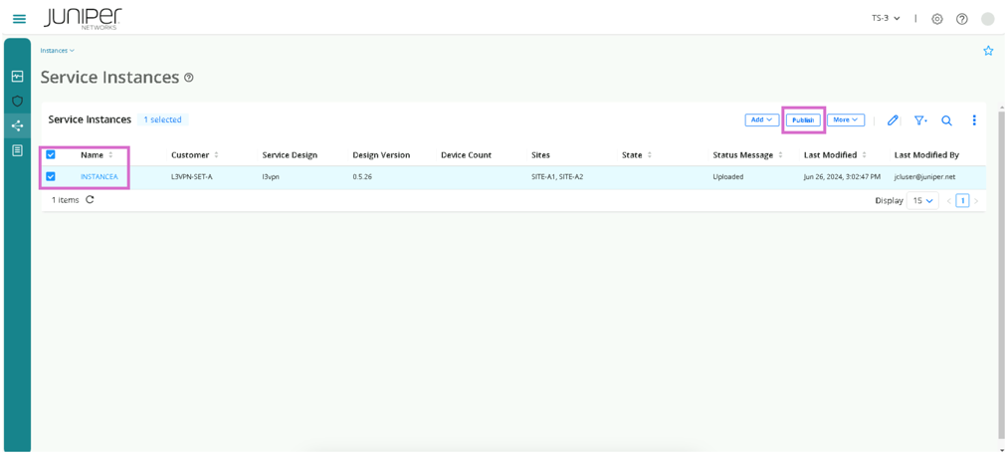The width and height of the screenshot is (1008, 458).
Task: Sort by Name column arrows
Action: 111,155
